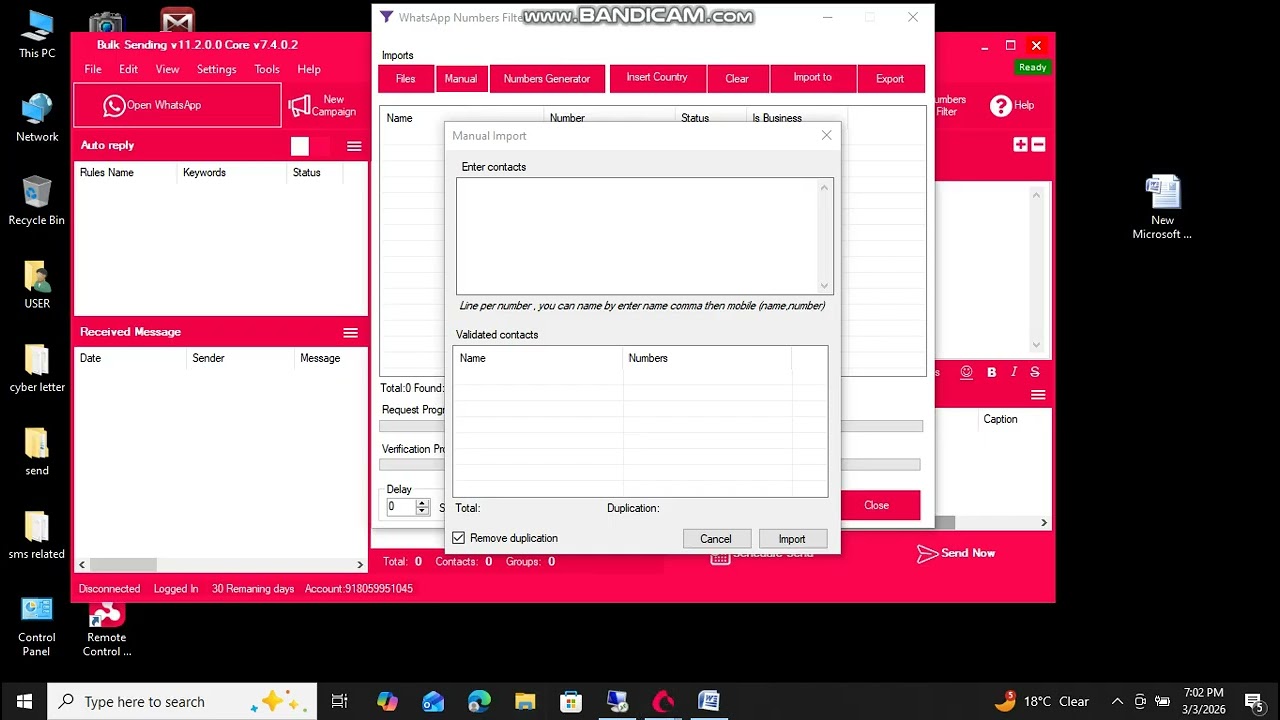The image size is (1280, 720).
Task: Click the taskbar search box
Action: 183,701
